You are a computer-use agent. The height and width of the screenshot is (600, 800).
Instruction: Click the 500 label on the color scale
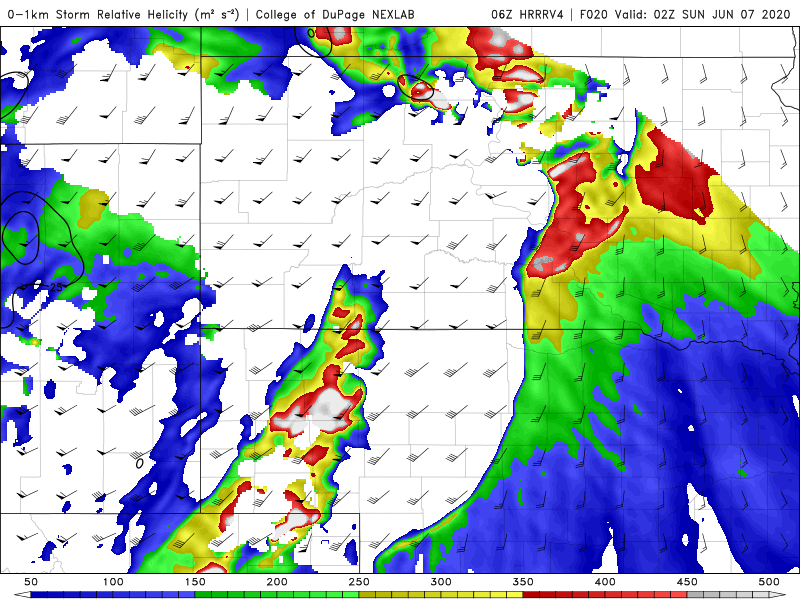tap(769, 582)
